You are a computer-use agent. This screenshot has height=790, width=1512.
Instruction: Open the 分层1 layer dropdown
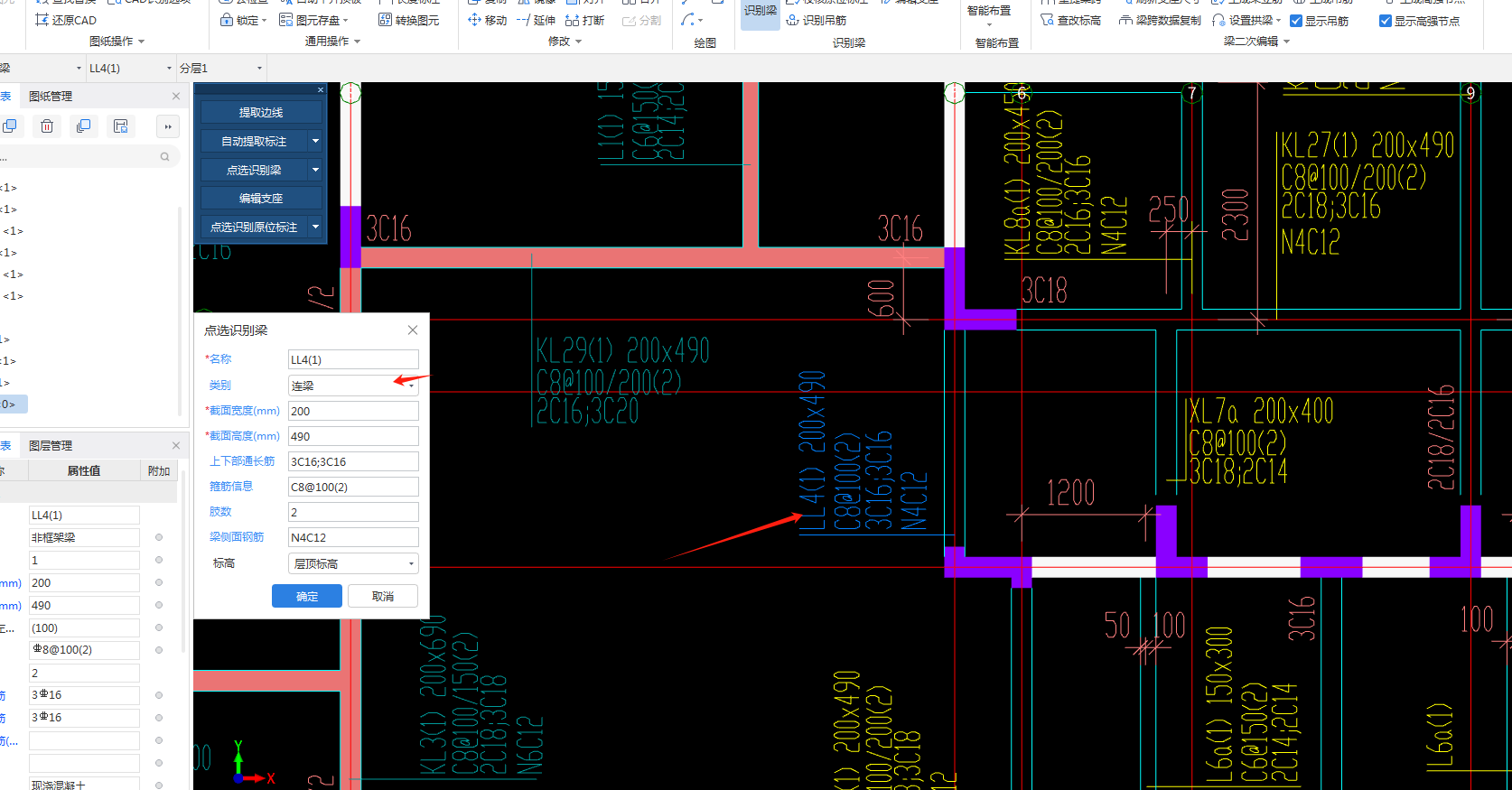(220, 68)
